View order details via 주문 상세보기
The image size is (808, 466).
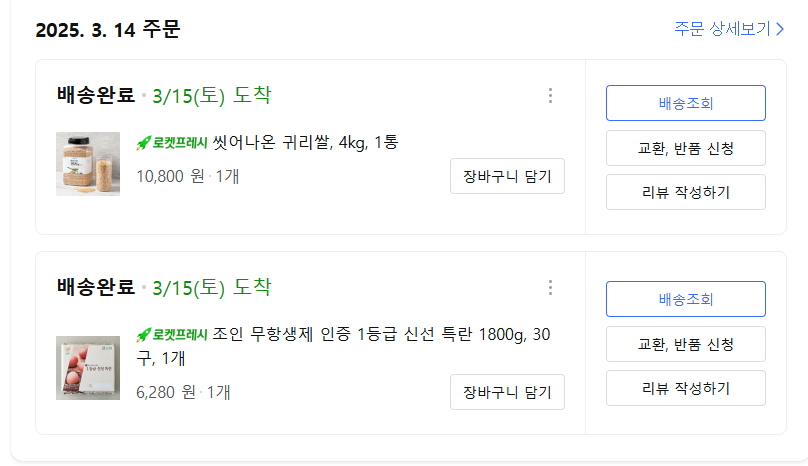coord(722,29)
